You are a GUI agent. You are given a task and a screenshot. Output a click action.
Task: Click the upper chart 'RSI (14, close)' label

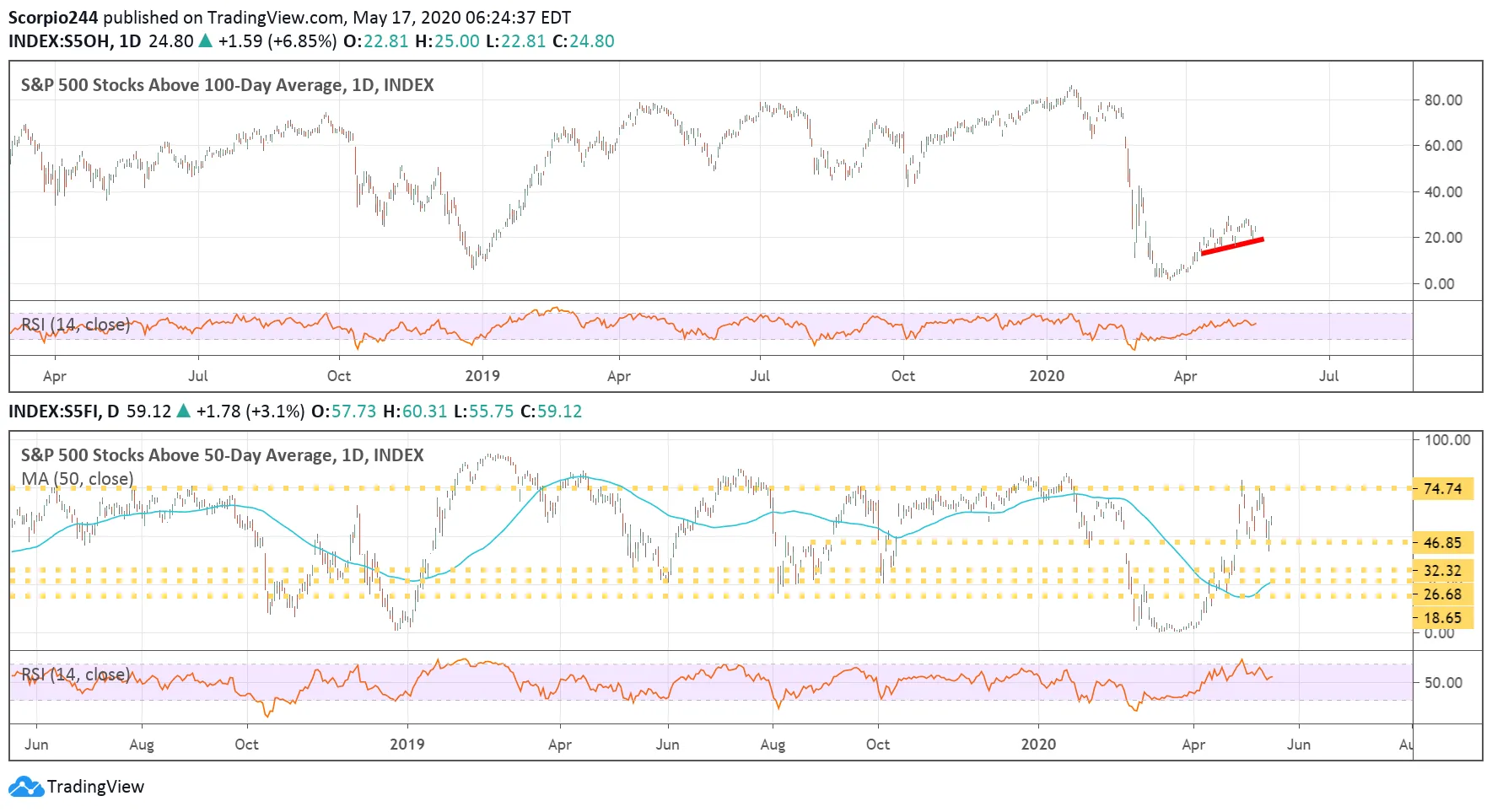coord(76,325)
